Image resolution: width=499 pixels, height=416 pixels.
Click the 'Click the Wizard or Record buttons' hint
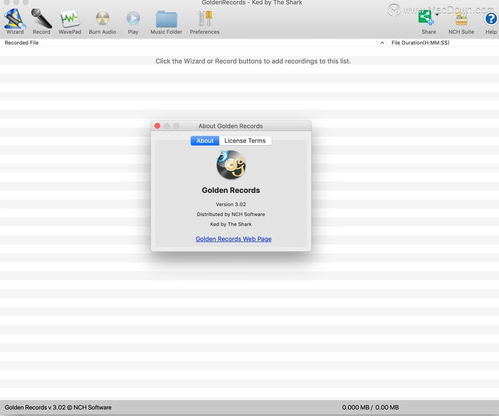pyautogui.click(x=253, y=61)
